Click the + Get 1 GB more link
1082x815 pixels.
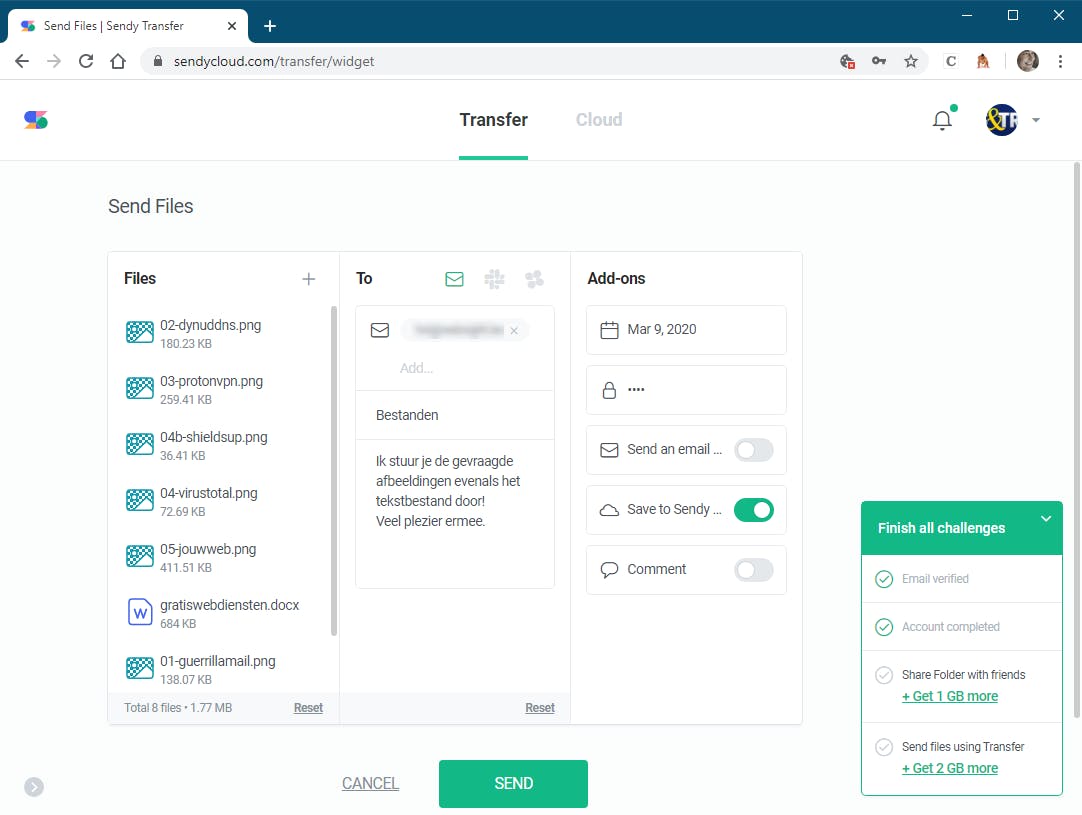(x=950, y=696)
